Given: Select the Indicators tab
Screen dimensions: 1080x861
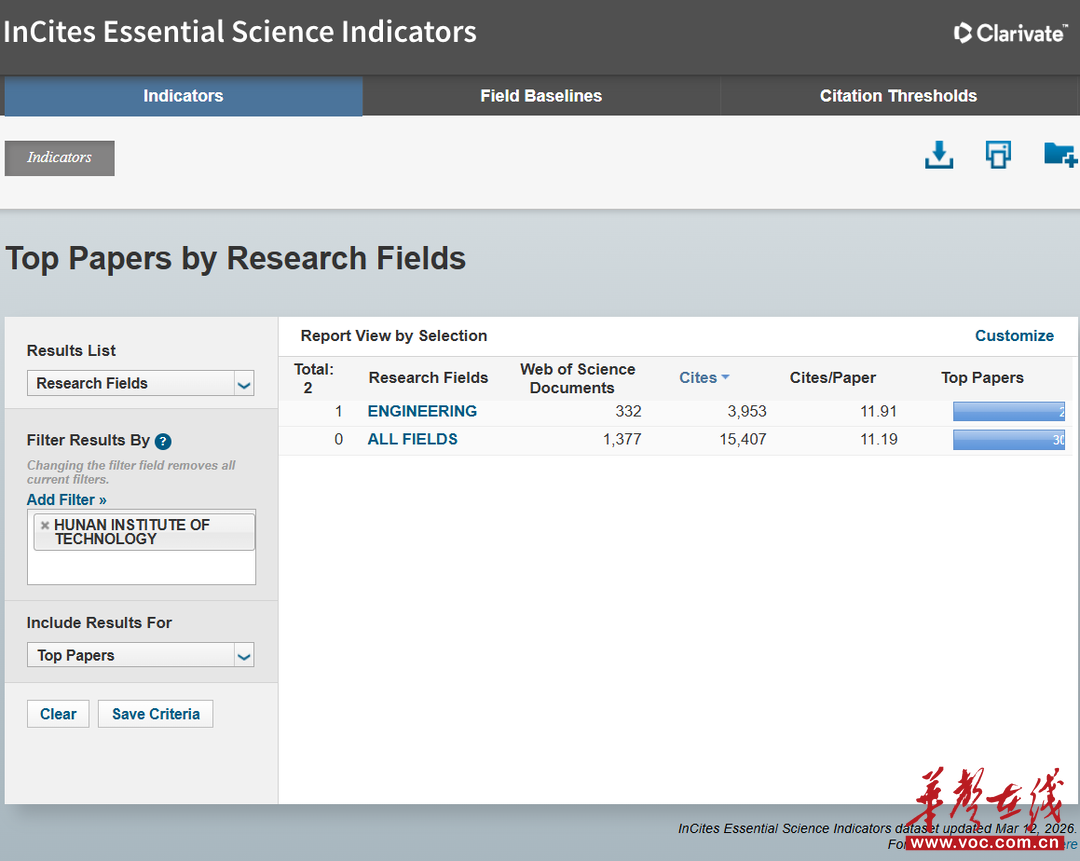Looking at the screenshot, I should tap(183, 96).
